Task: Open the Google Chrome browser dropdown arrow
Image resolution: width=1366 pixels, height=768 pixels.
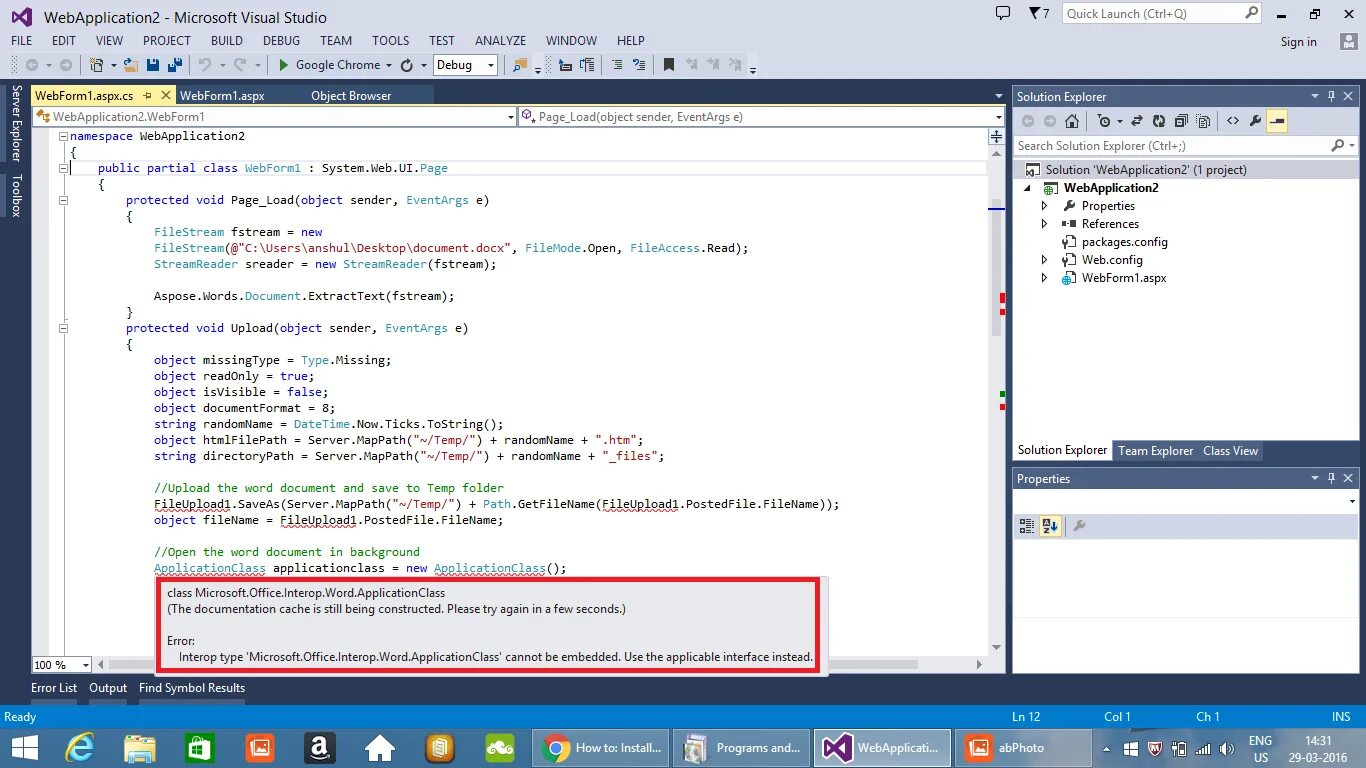Action: pos(388,65)
